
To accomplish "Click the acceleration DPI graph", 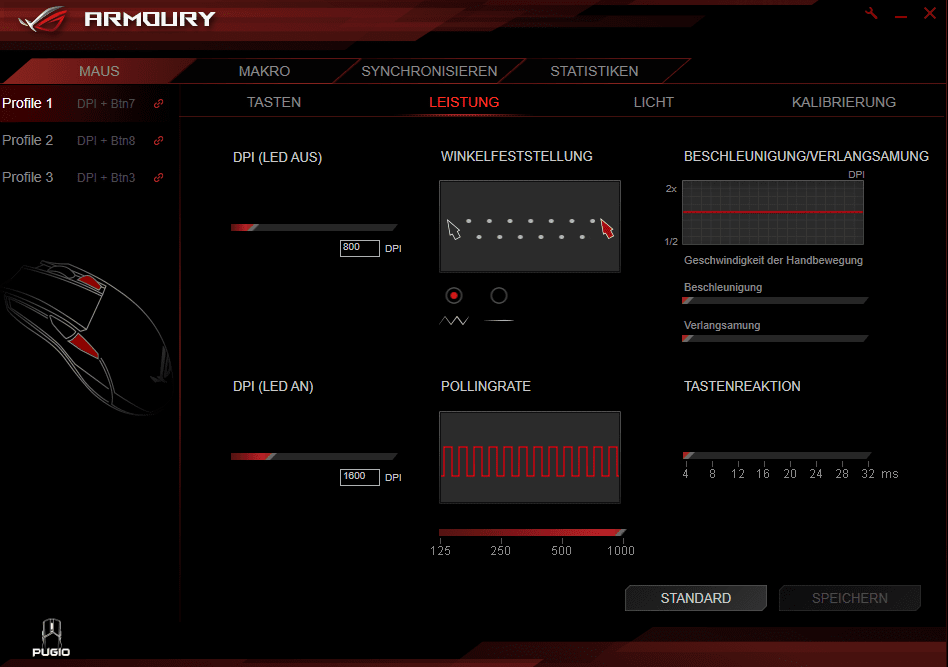I will pos(773,212).
